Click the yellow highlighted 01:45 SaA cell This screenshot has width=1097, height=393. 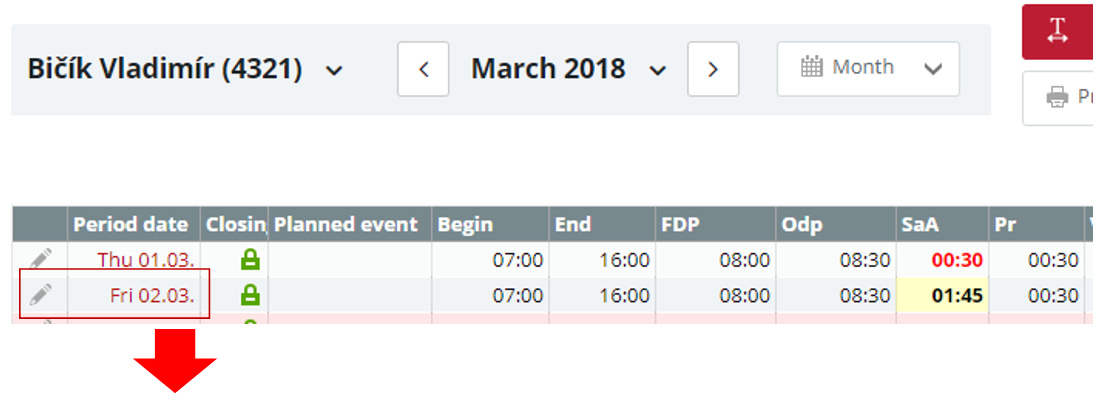[x=942, y=295]
